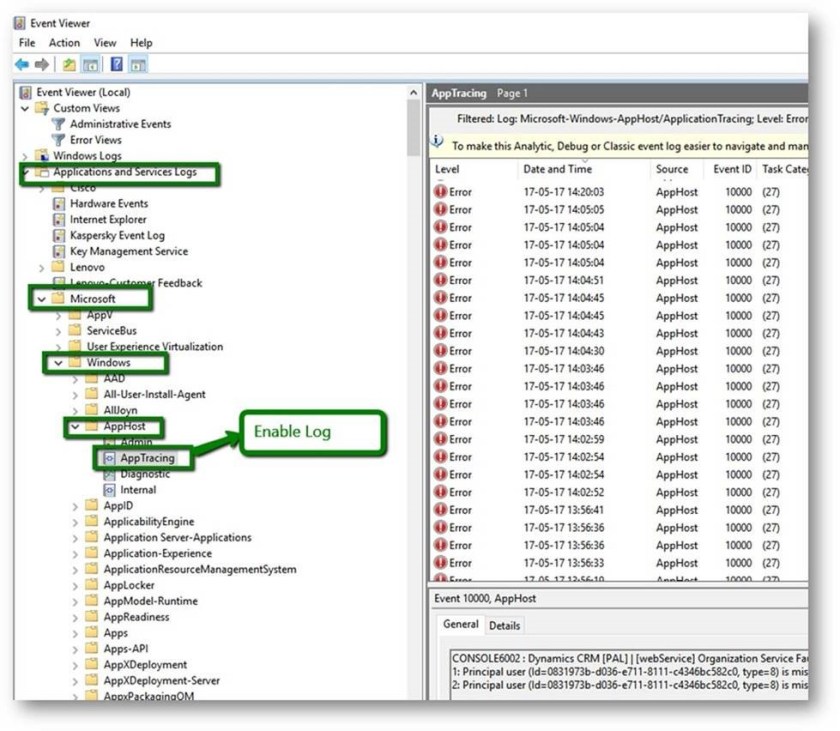Open the Hardware Events log
The height and width of the screenshot is (731, 840).
coord(108,204)
